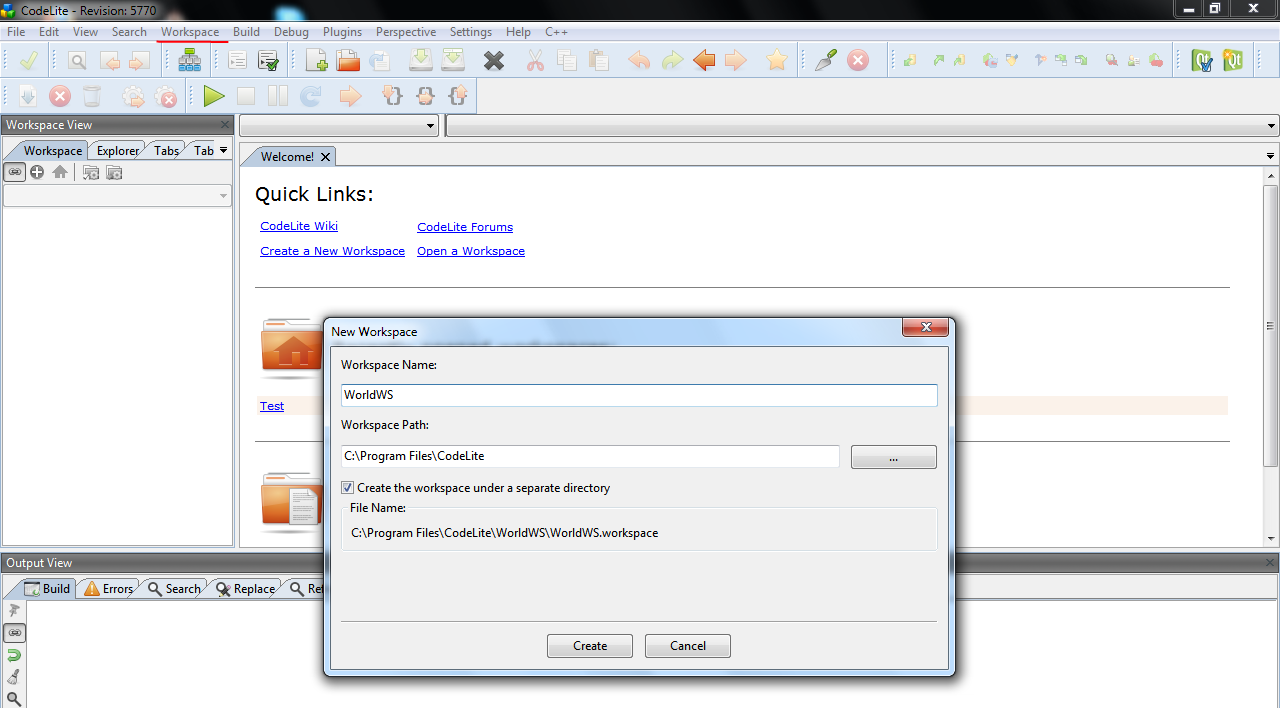Screen dimensions: 1280x708
Task: Switch to the Search output tab
Action: tap(174, 589)
